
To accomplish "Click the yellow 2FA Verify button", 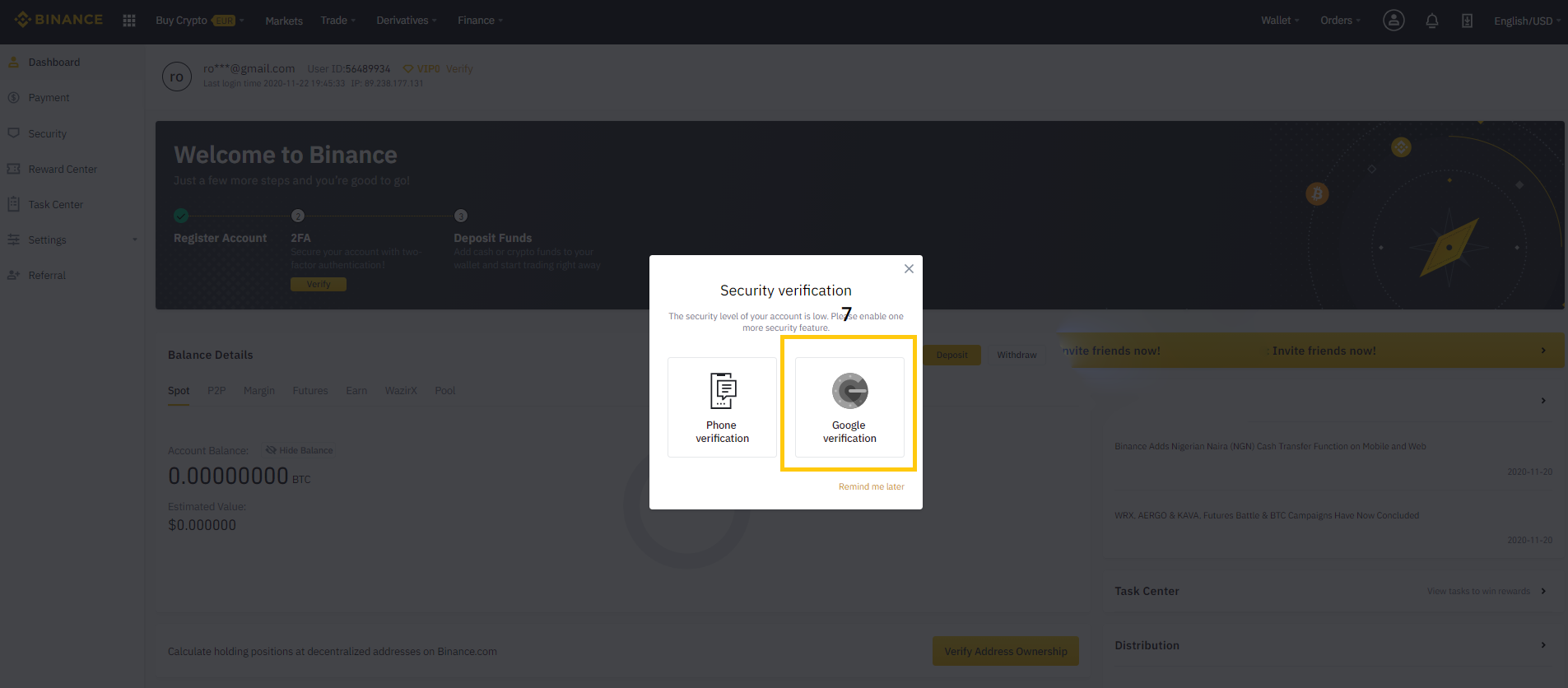I will (319, 284).
